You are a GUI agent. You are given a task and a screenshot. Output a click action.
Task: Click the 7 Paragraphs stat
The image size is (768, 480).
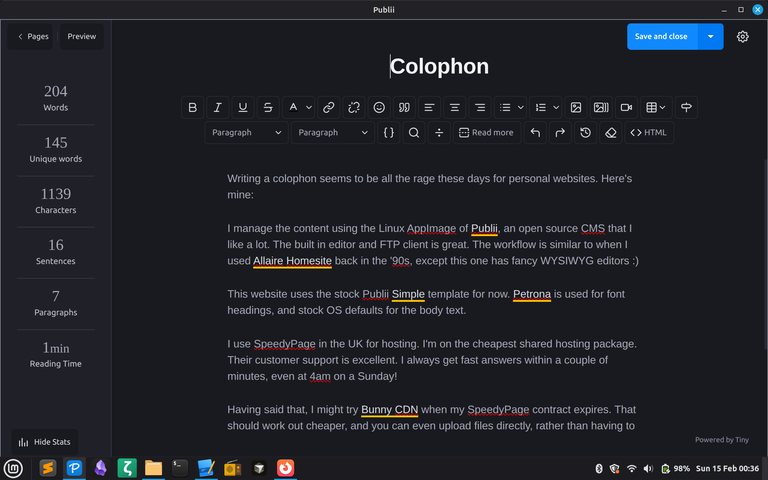pos(56,303)
